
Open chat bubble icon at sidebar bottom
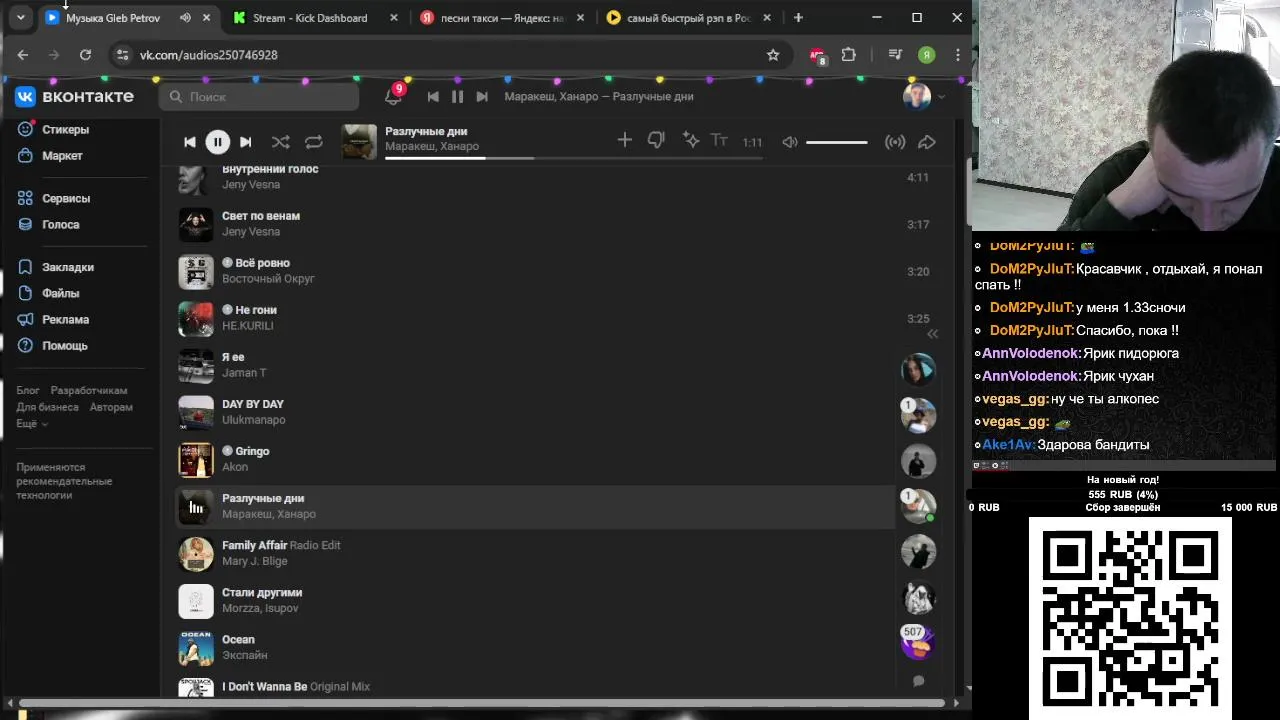pyautogui.click(x=918, y=681)
